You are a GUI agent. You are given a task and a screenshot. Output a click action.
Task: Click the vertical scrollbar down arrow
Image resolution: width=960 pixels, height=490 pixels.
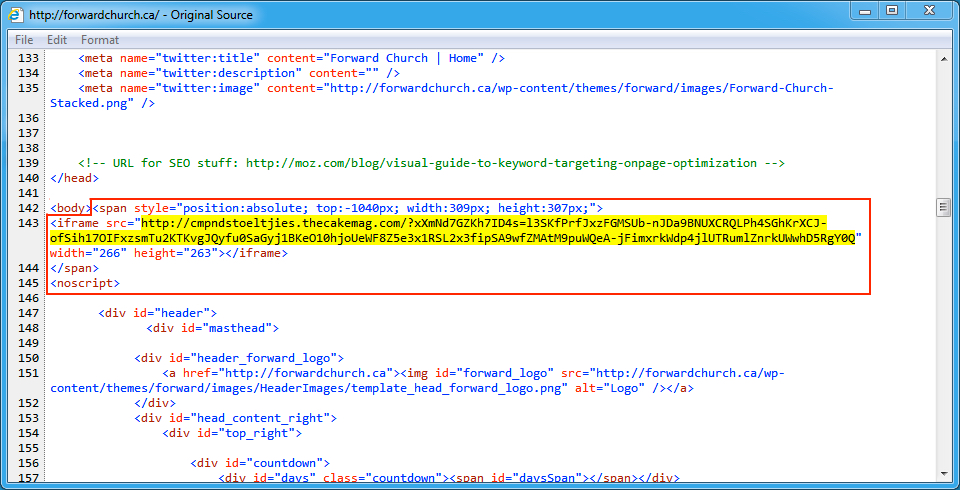click(943, 473)
